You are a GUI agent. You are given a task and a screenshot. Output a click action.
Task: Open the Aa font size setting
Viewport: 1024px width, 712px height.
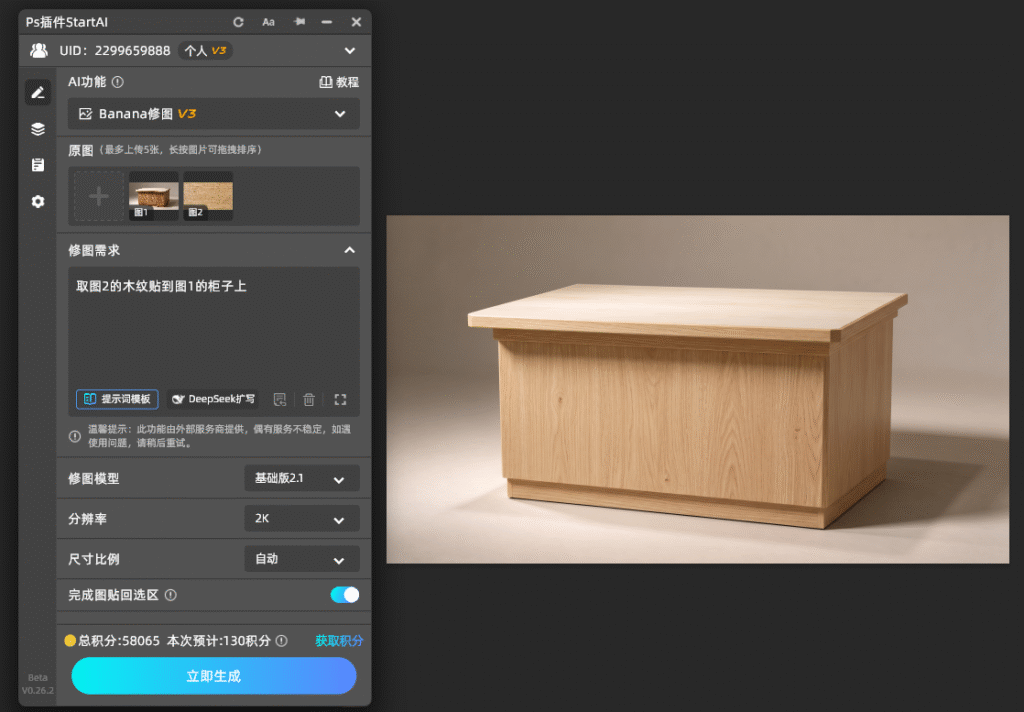[268, 22]
